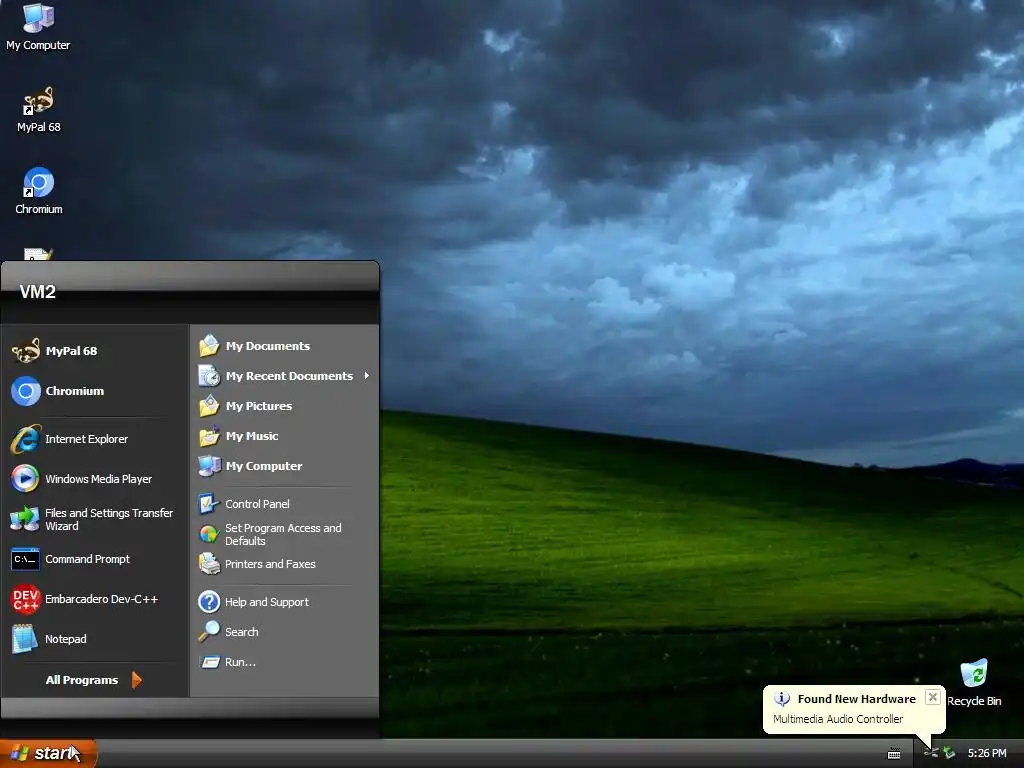Open My Music folder
Image resolution: width=1024 pixels, height=768 pixels.
coord(285,436)
